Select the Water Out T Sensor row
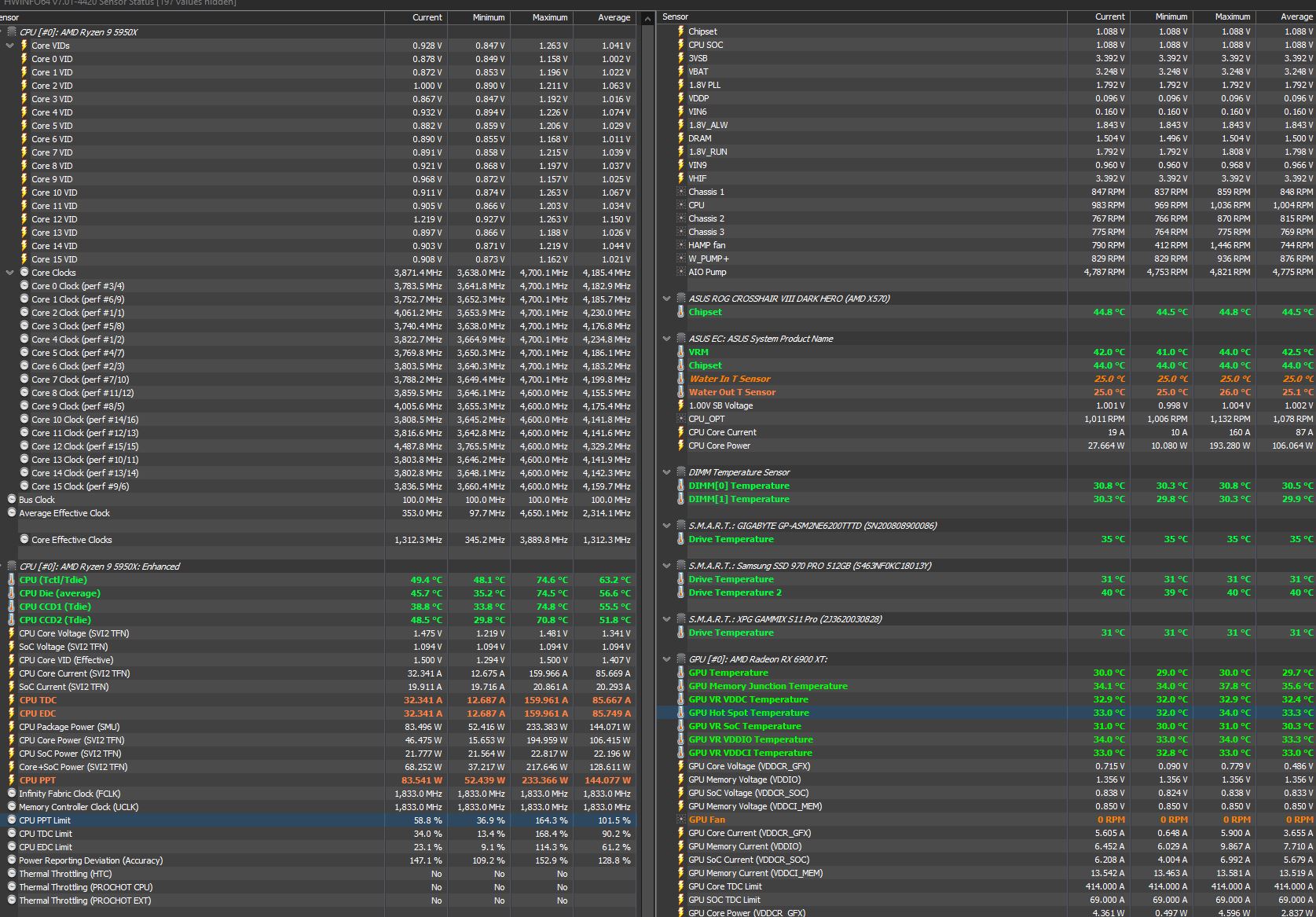The height and width of the screenshot is (917, 1316). point(987,392)
